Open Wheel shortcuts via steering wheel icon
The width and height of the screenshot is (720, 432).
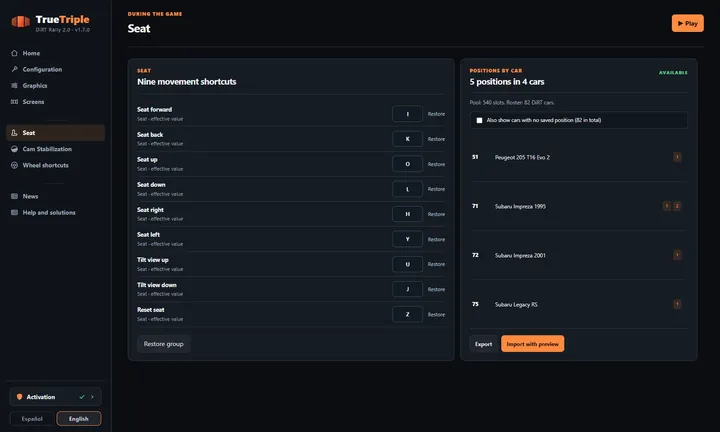coord(14,165)
